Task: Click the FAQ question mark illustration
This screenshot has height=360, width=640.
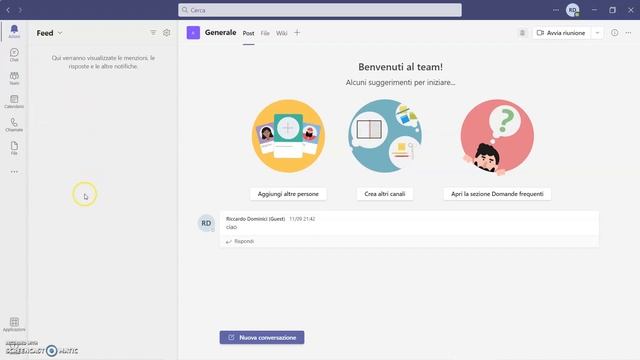Action: (497, 137)
